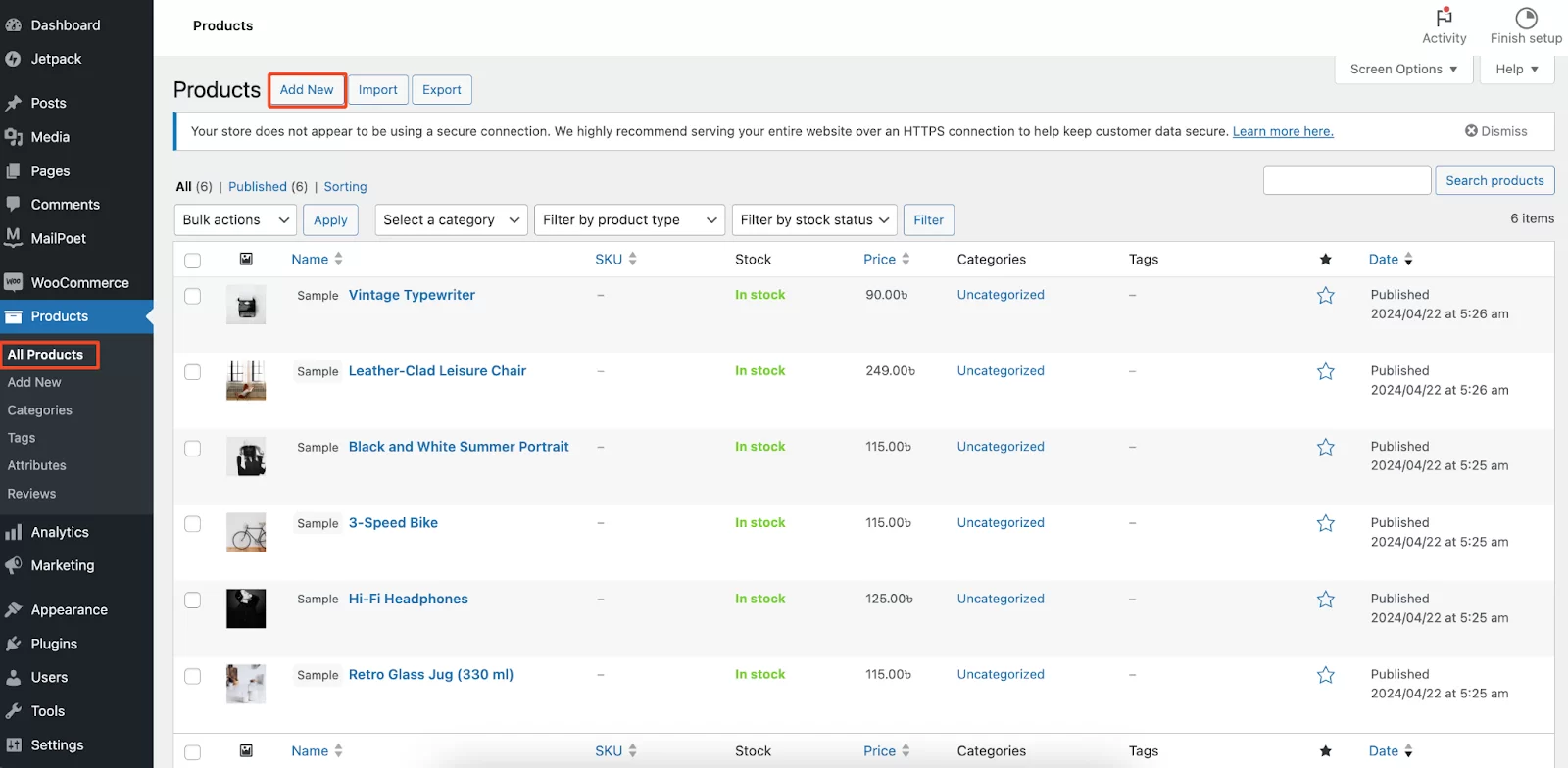Click the Posts pin icon
Image resolution: width=1568 pixels, height=768 pixels.
[x=14, y=103]
